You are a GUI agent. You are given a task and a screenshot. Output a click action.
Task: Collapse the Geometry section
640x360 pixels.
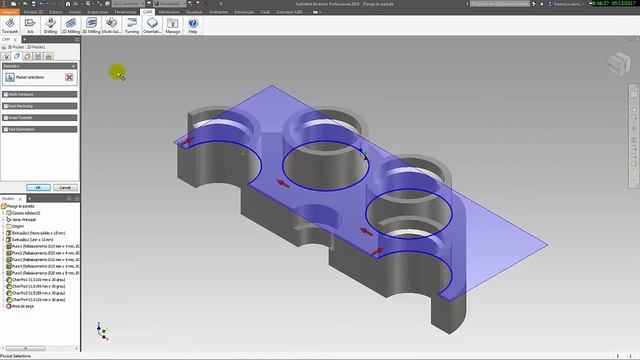pos(74,66)
